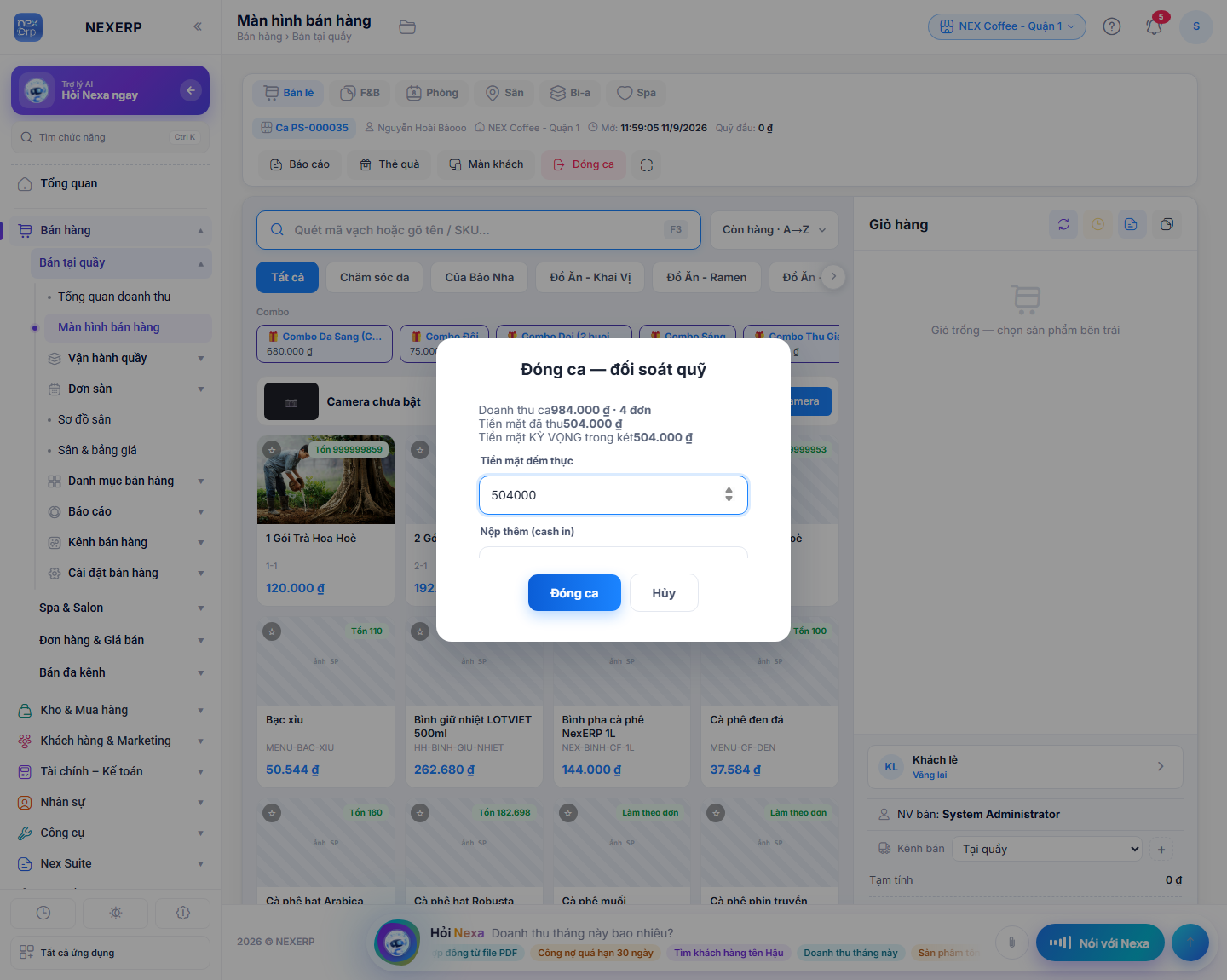1227x980 pixels.
Task: Open the help question-mark icon
Action: 1112,26
